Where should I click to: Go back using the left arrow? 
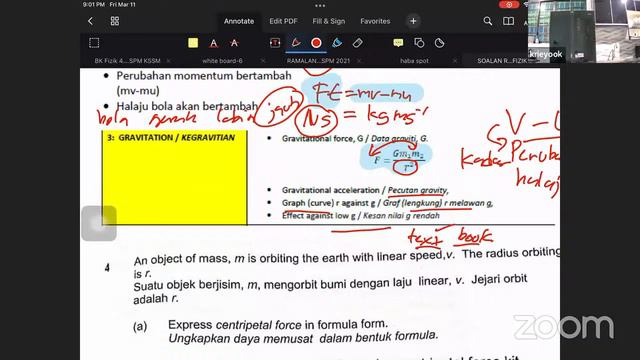coord(91,21)
